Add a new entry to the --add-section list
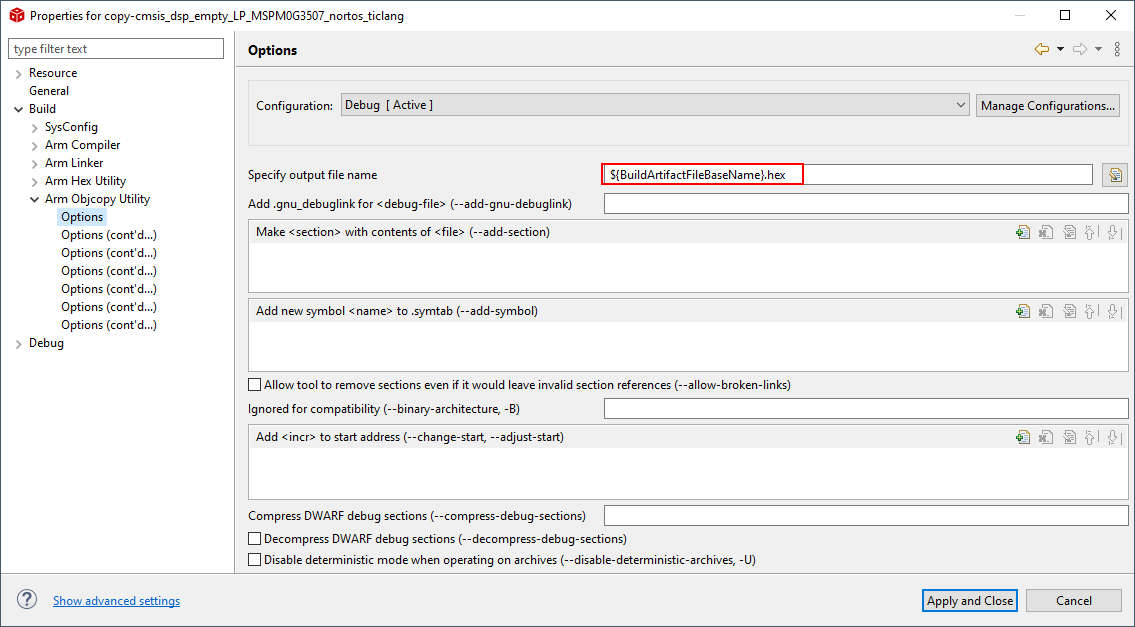 pyautogui.click(x=1022, y=232)
